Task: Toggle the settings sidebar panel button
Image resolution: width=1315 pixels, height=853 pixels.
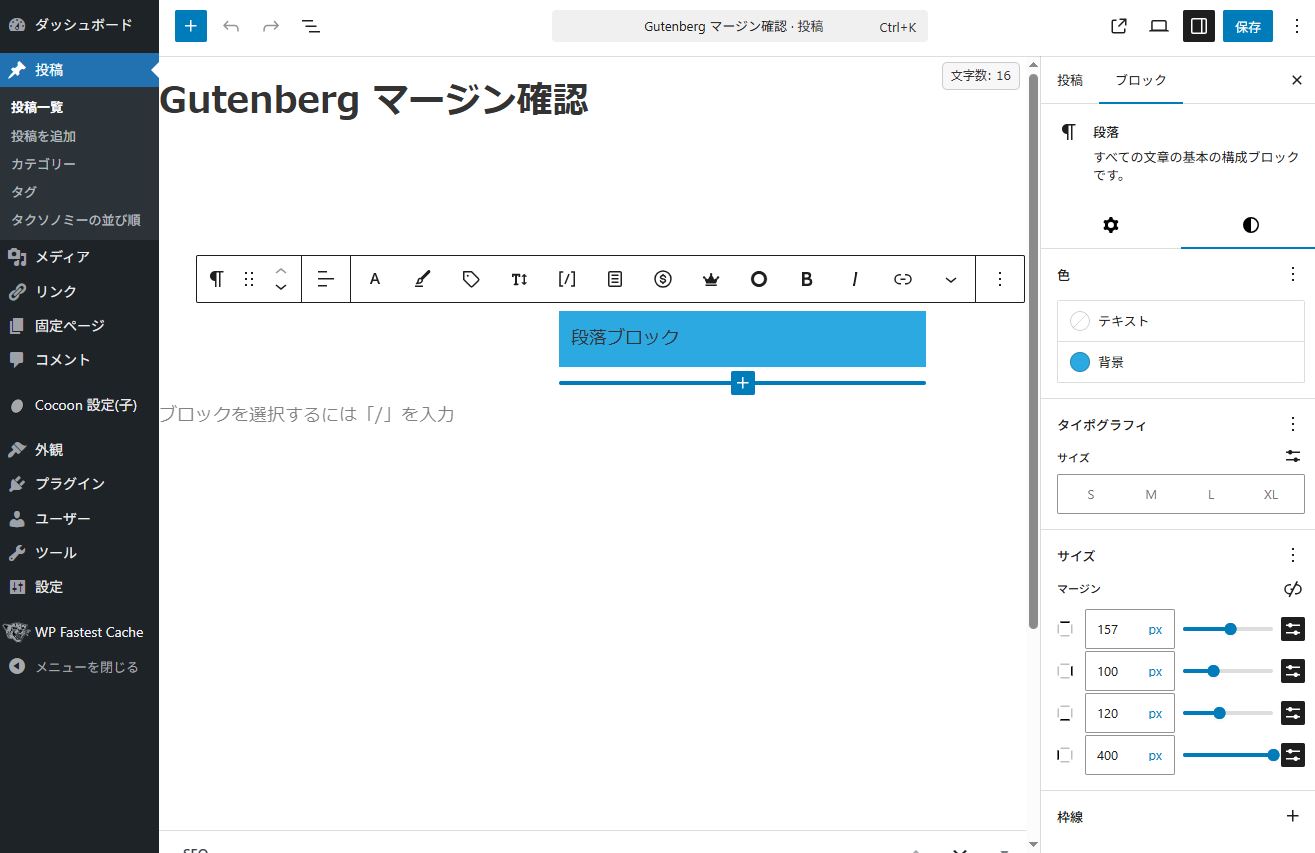Action: [x=1198, y=26]
